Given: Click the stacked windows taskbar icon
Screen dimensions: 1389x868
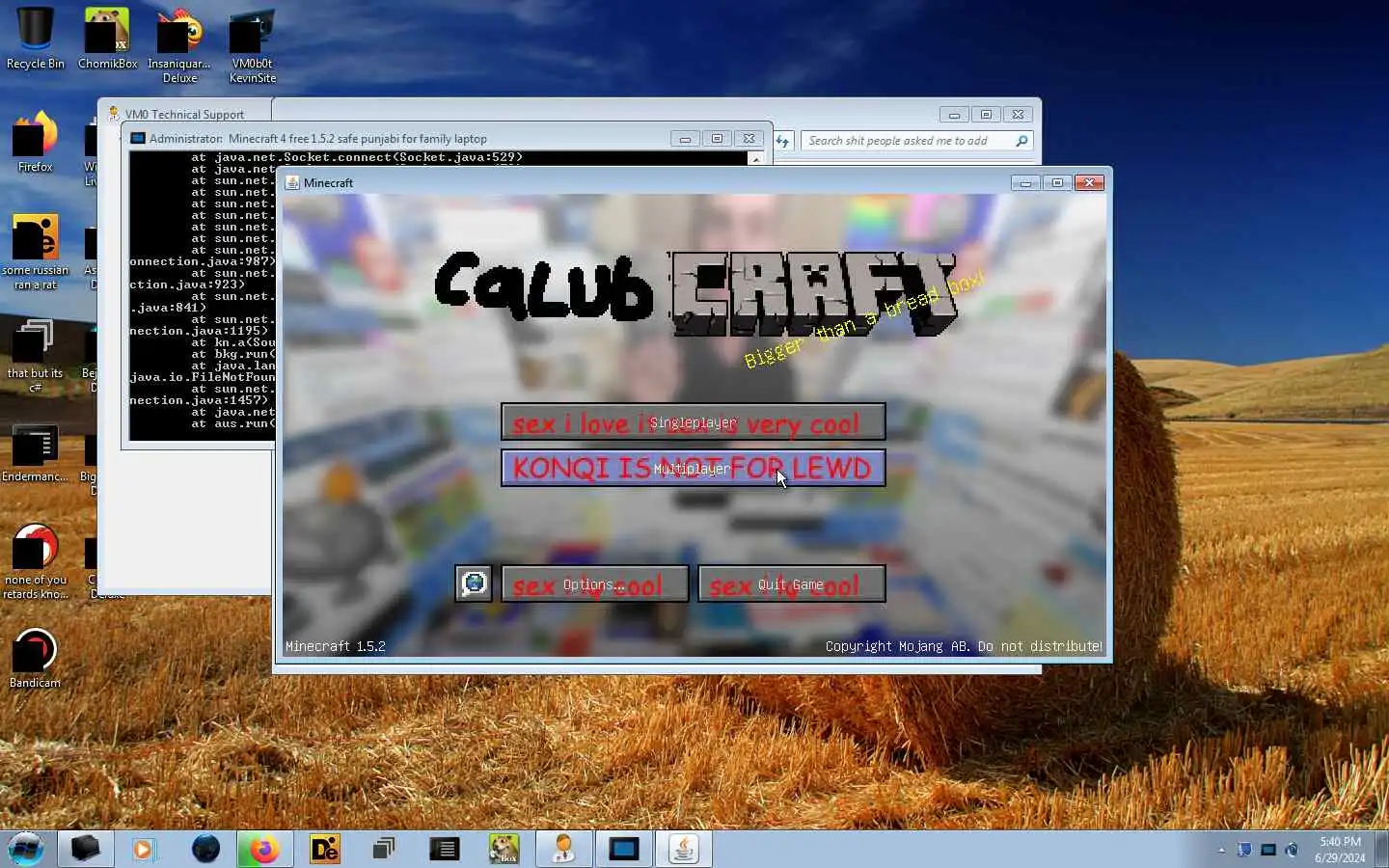Looking at the screenshot, I should [x=384, y=849].
